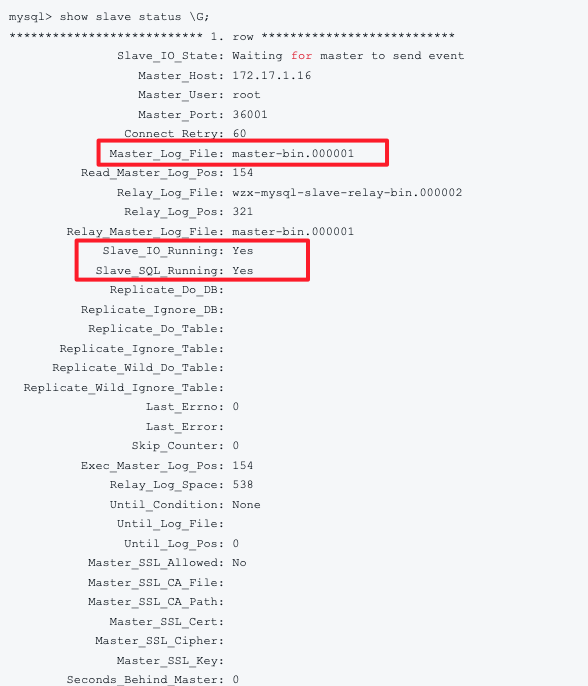Click the highlighted Master_Log_File label
Screen dimensions: 588x686
click(166, 154)
